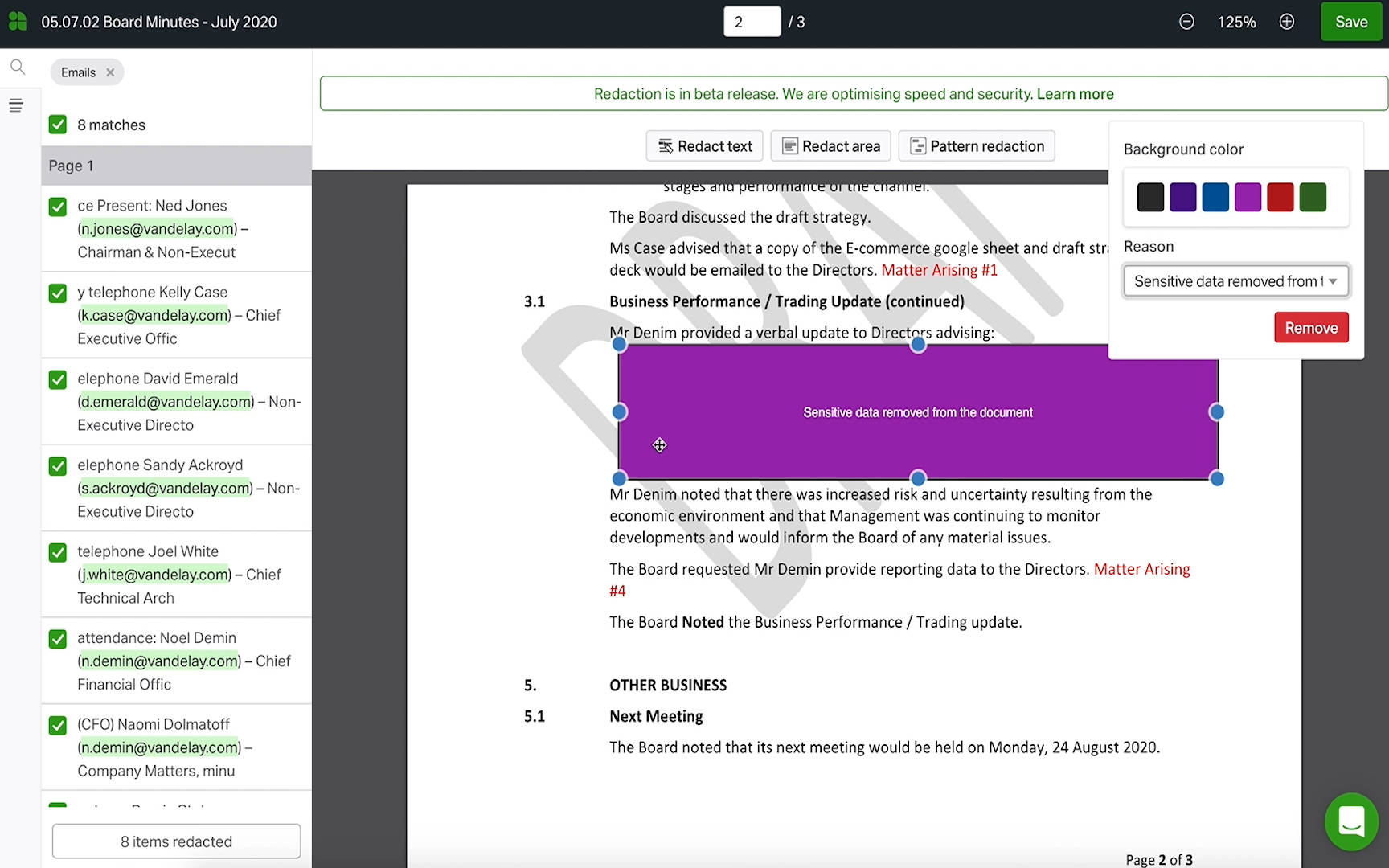Save the redacted document
This screenshot has height=868, width=1389.
(x=1350, y=22)
